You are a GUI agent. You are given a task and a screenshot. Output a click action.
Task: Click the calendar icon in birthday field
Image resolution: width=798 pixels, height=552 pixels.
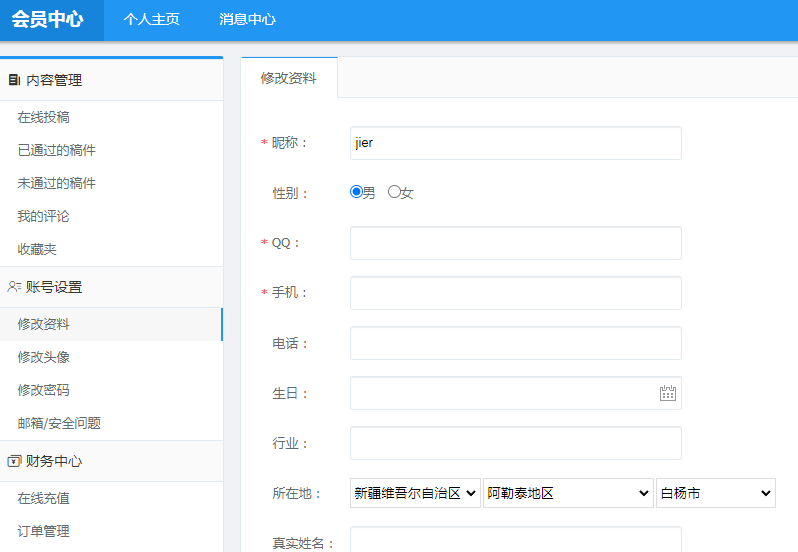(668, 393)
